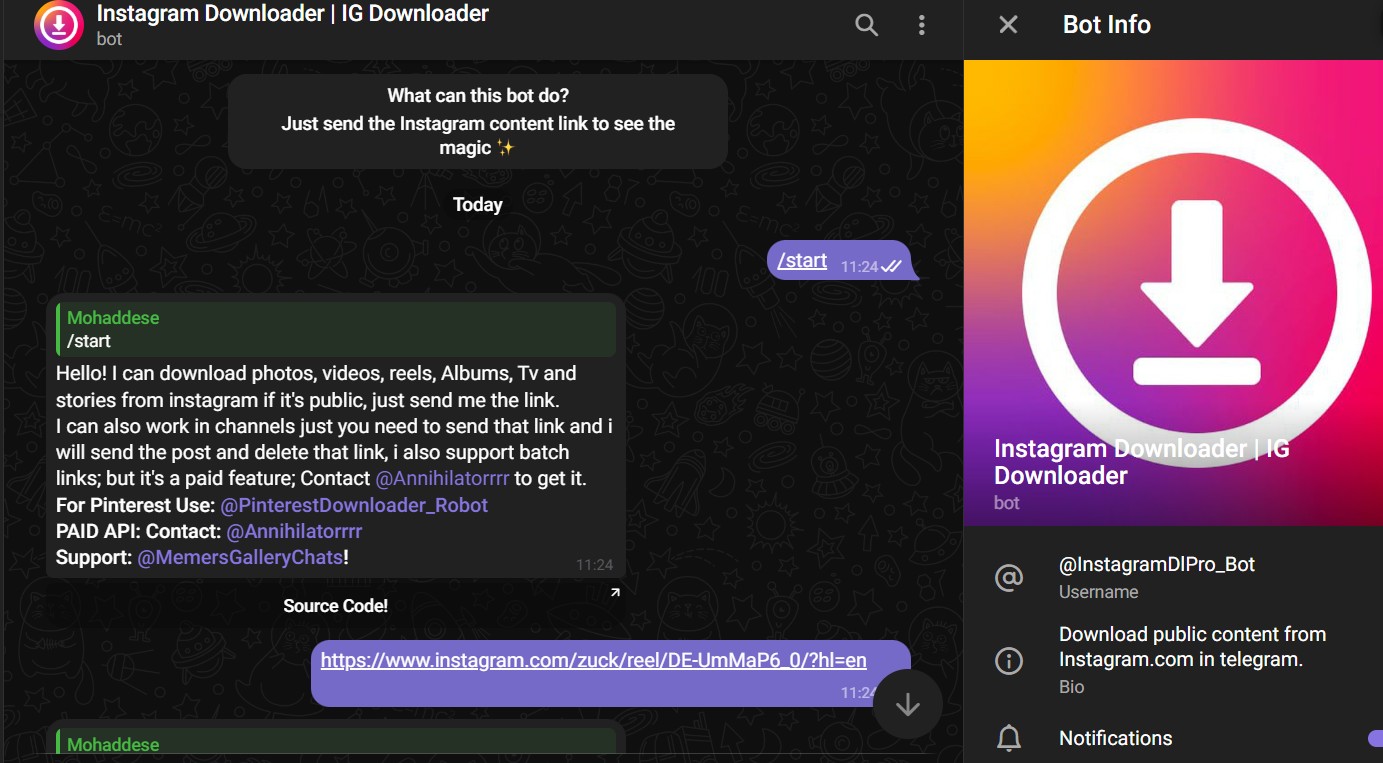The width and height of the screenshot is (1383, 763).
Task: Toggle the Notifications switch
Action: click(1375, 738)
